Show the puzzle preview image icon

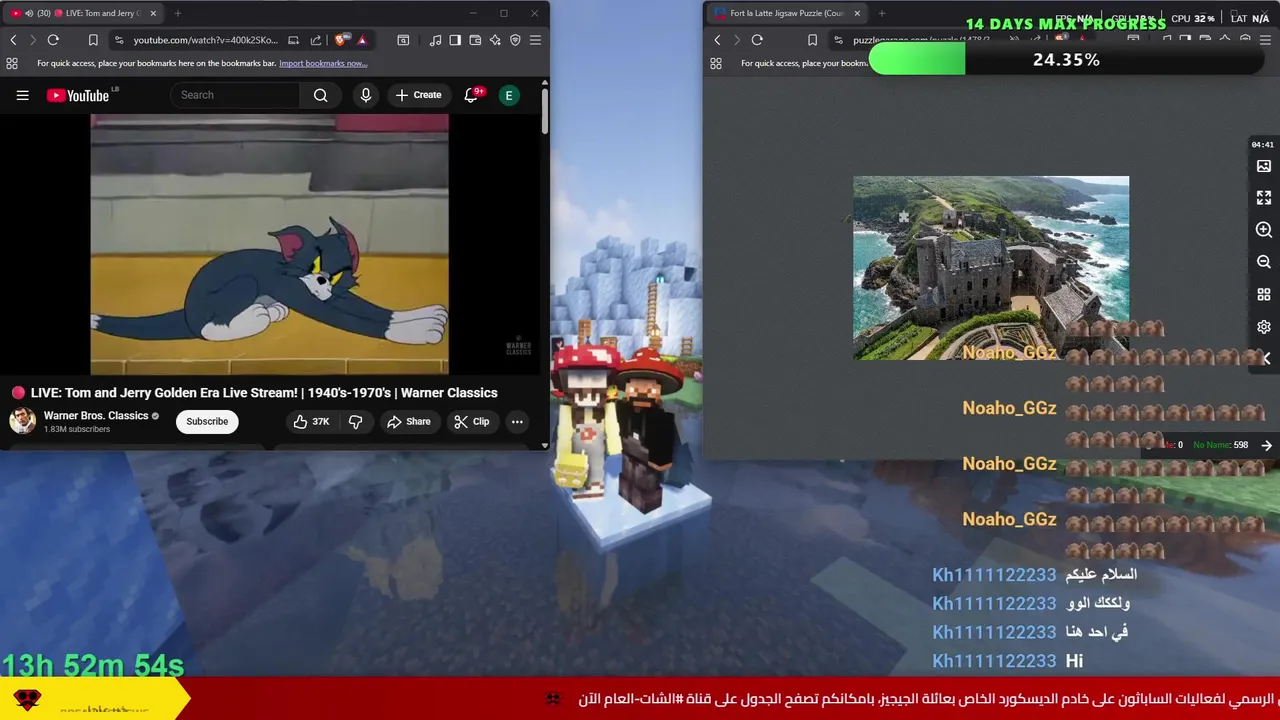1264,166
